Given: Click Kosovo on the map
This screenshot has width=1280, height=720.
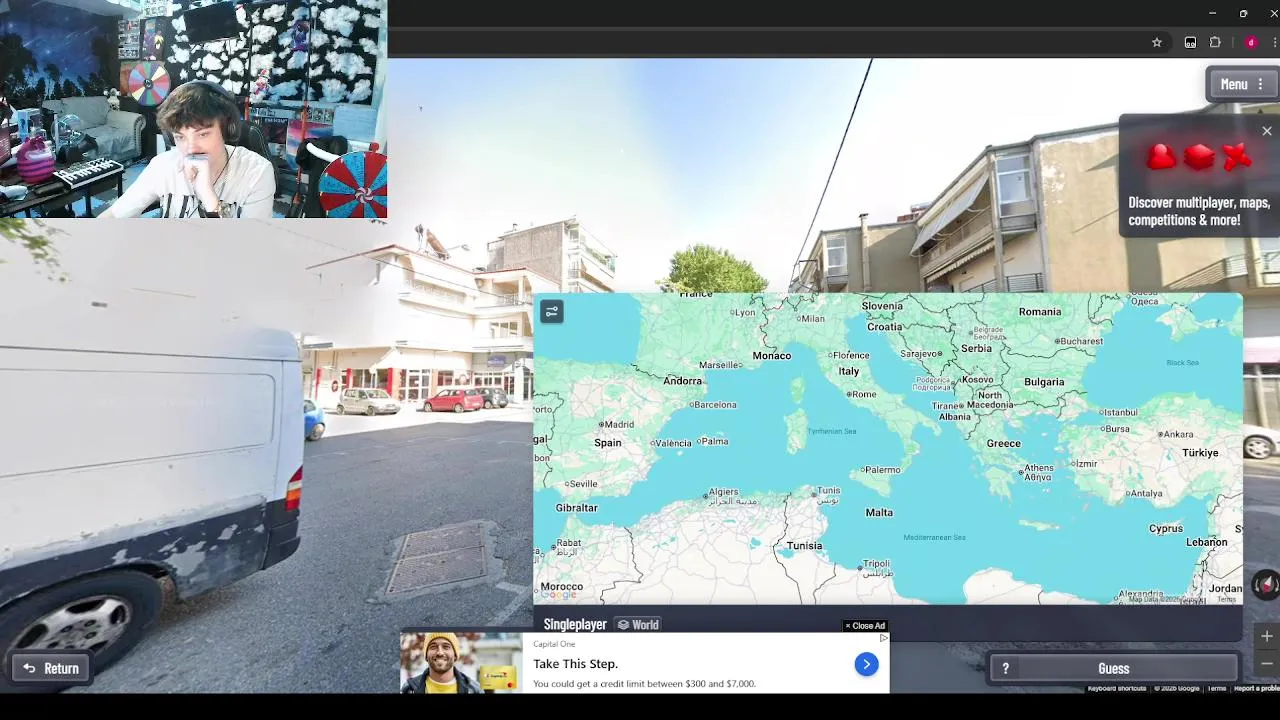Looking at the screenshot, I should (x=977, y=381).
